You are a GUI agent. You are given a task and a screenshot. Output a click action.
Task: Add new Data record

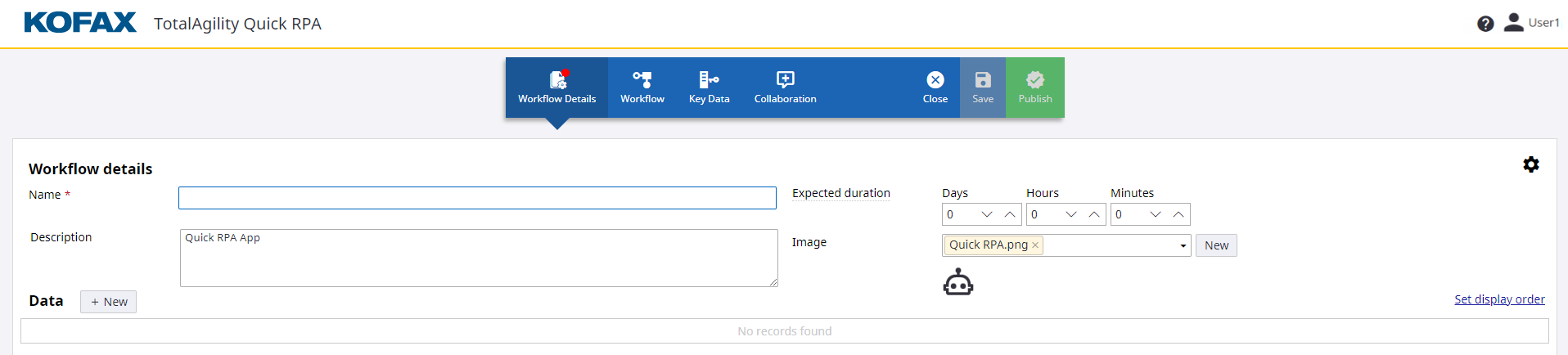tap(108, 302)
